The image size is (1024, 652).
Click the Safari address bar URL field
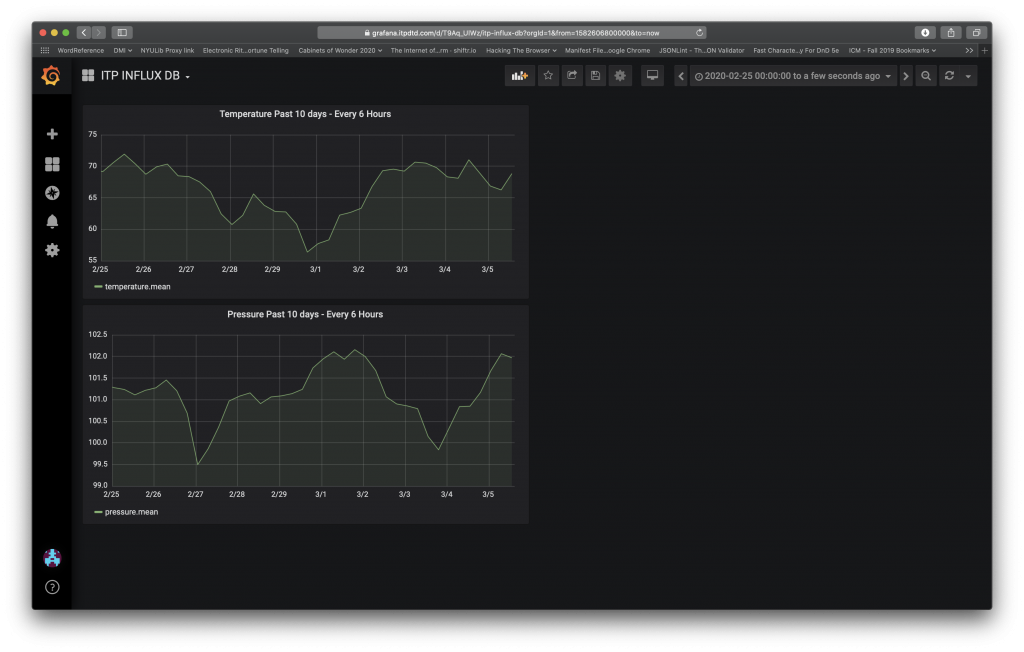(512, 32)
